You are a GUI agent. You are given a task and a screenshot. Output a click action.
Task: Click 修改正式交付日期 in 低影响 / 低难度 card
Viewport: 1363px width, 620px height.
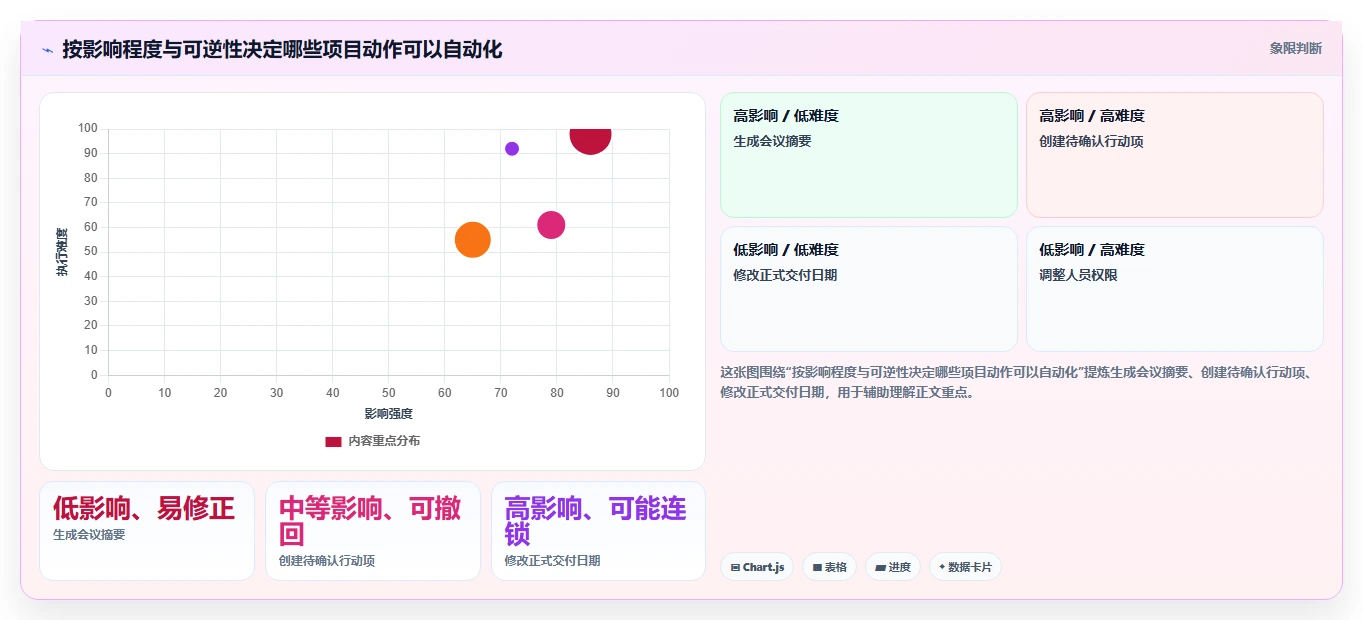pos(785,275)
